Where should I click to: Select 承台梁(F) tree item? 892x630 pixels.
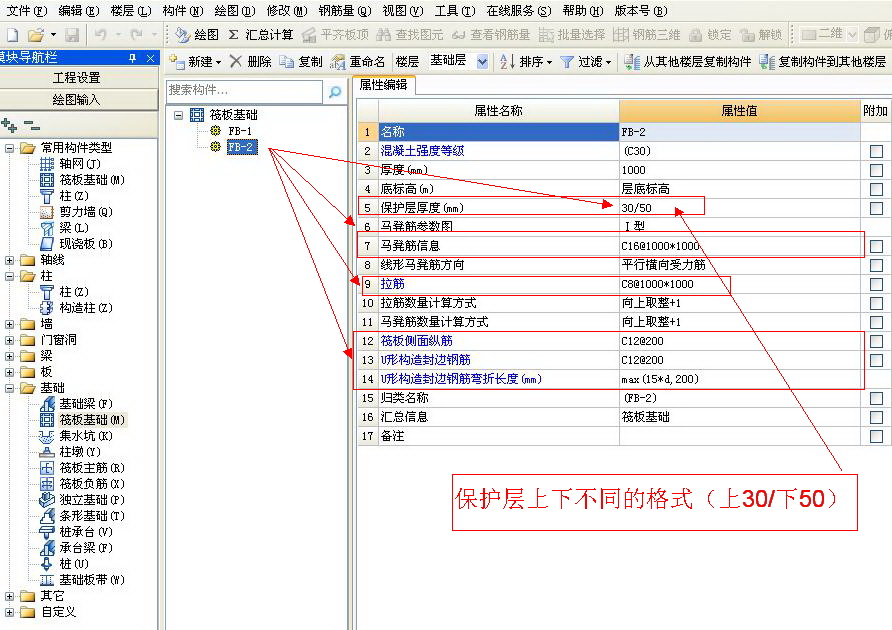click(x=86, y=547)
